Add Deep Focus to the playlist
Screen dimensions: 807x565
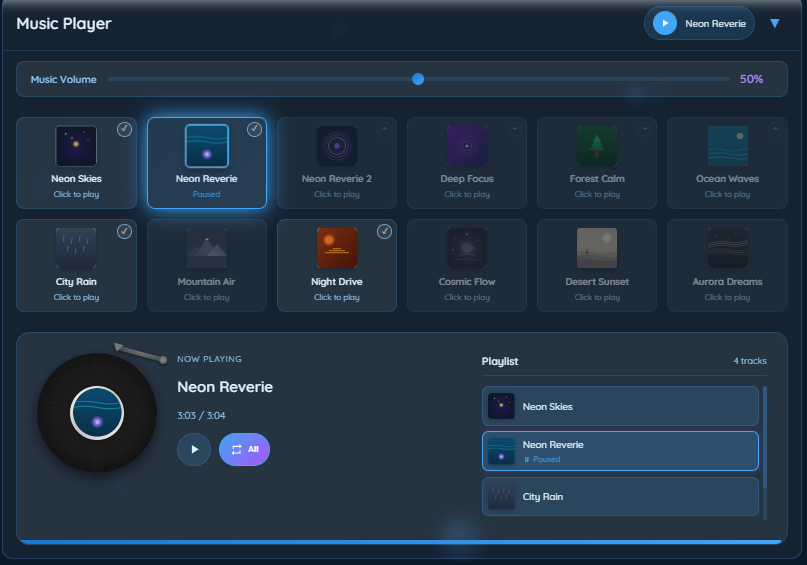click(x=515, y=129)
